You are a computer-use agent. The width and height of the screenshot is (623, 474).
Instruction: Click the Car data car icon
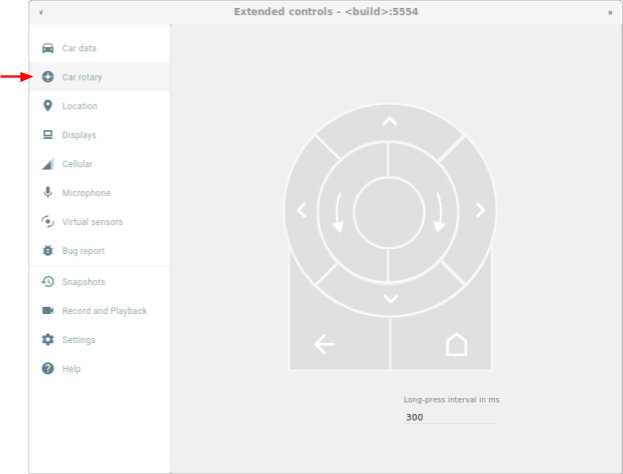pos(48,48)
